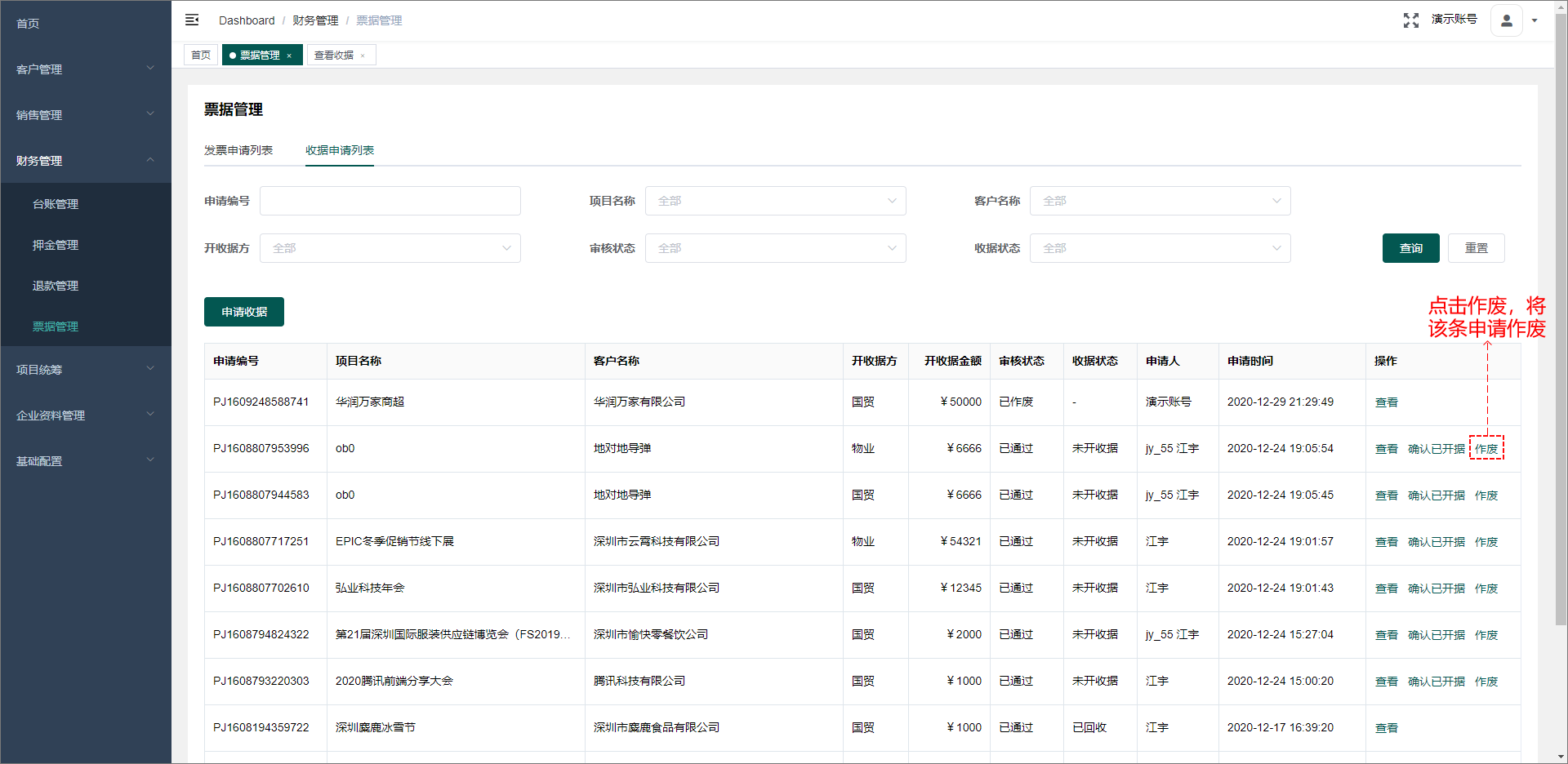Click 查看 for PJ1608807944583
Image resolution: width=1568 pixels, height=764 pixels.
pos(1387,495)
